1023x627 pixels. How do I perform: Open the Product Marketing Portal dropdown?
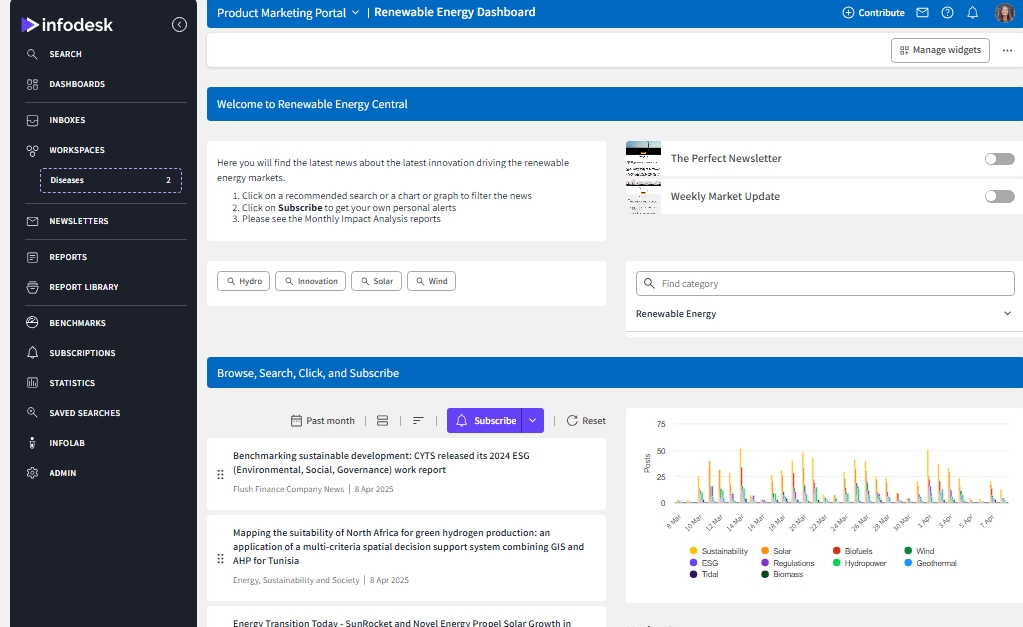tap(288, 13)
